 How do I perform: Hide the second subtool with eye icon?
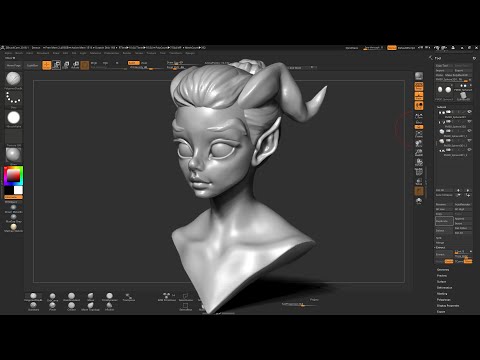click(469, 122)
